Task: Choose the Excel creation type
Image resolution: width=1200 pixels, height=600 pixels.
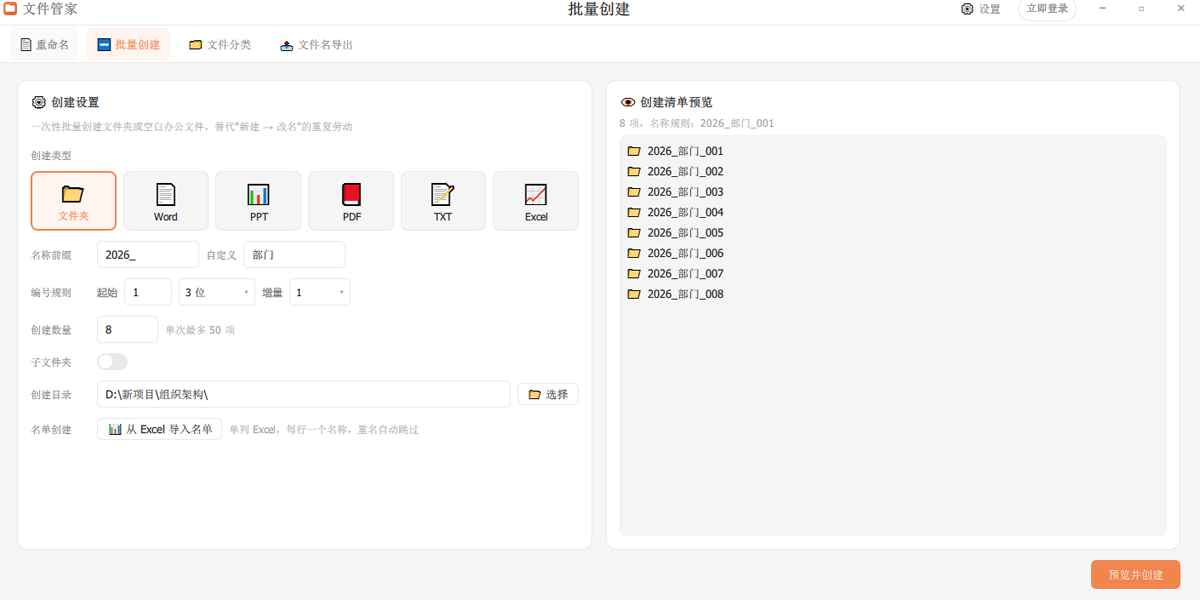Action: pyautogui.click(x=536, y=201)
